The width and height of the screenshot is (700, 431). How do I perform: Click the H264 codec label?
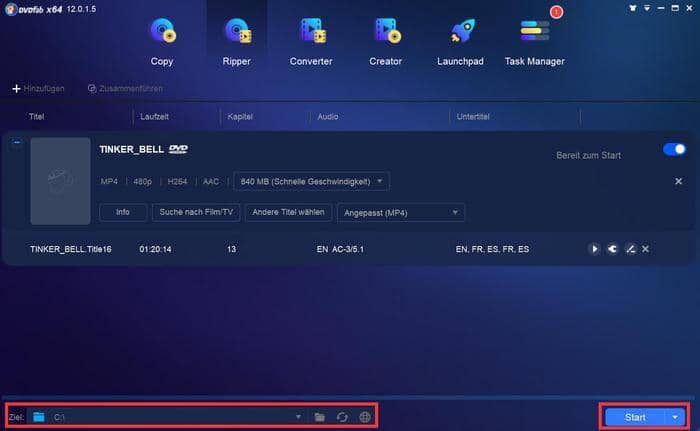pyautogui.click(x=177, y=181)
